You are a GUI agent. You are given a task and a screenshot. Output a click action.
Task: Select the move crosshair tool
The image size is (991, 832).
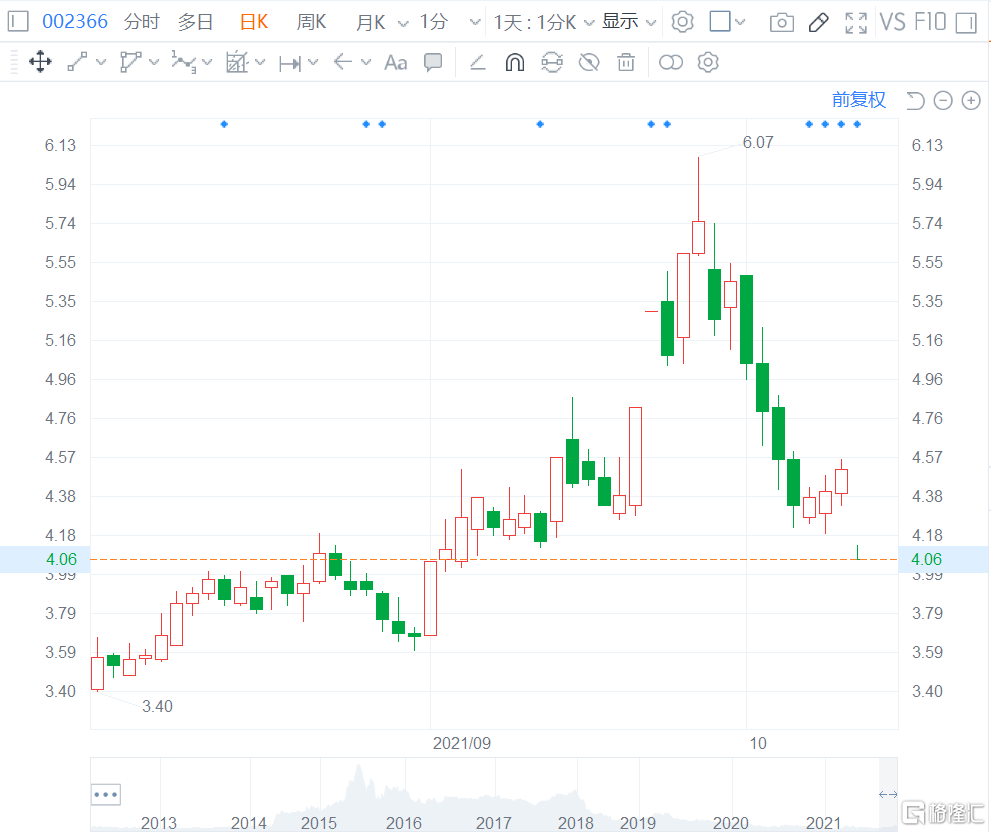pyautogui.click(x=40, y=62)
